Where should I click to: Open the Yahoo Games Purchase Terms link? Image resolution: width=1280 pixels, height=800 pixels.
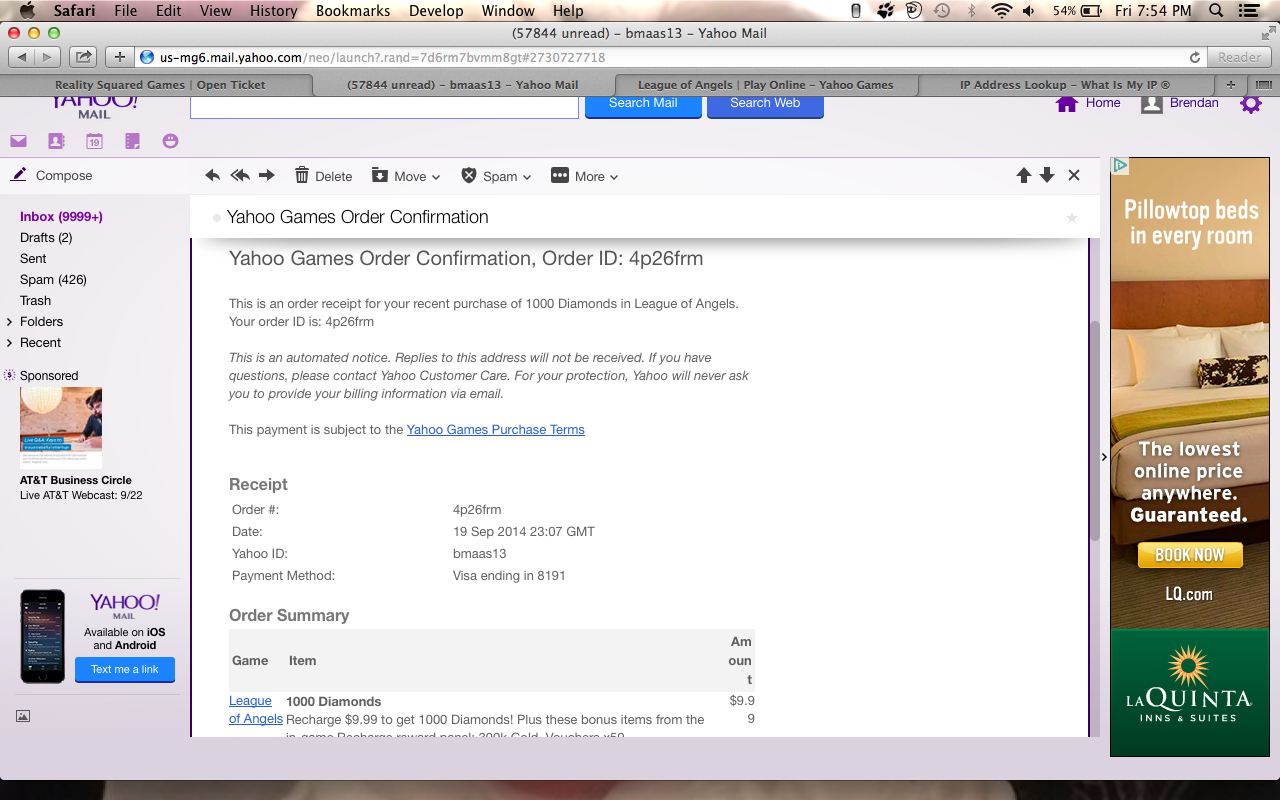click(495, 430)
